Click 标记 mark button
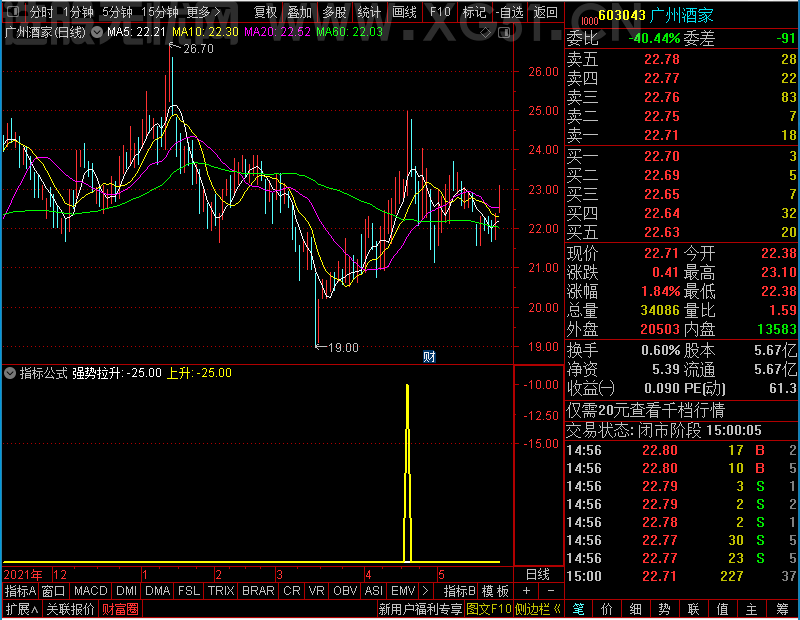 [x=474, y=12]
